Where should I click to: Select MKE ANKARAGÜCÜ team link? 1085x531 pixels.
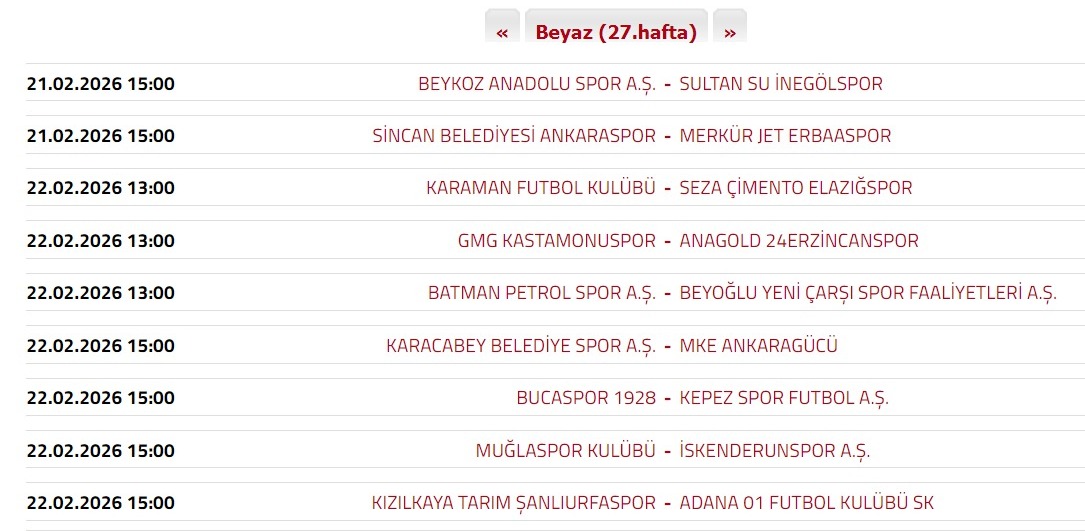(x=759, y=346)
